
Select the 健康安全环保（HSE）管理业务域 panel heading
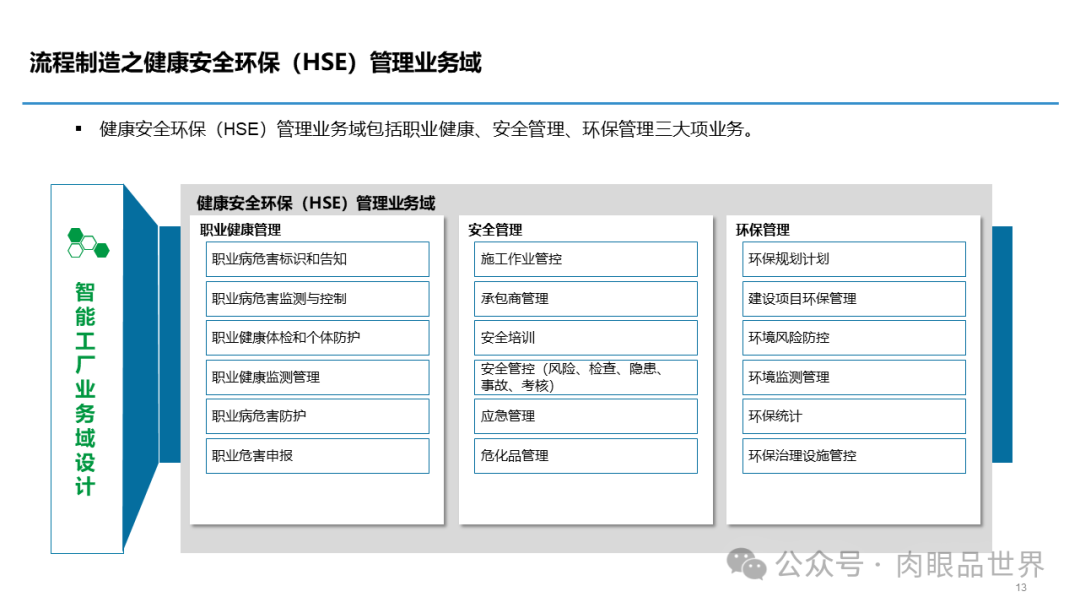316,203
